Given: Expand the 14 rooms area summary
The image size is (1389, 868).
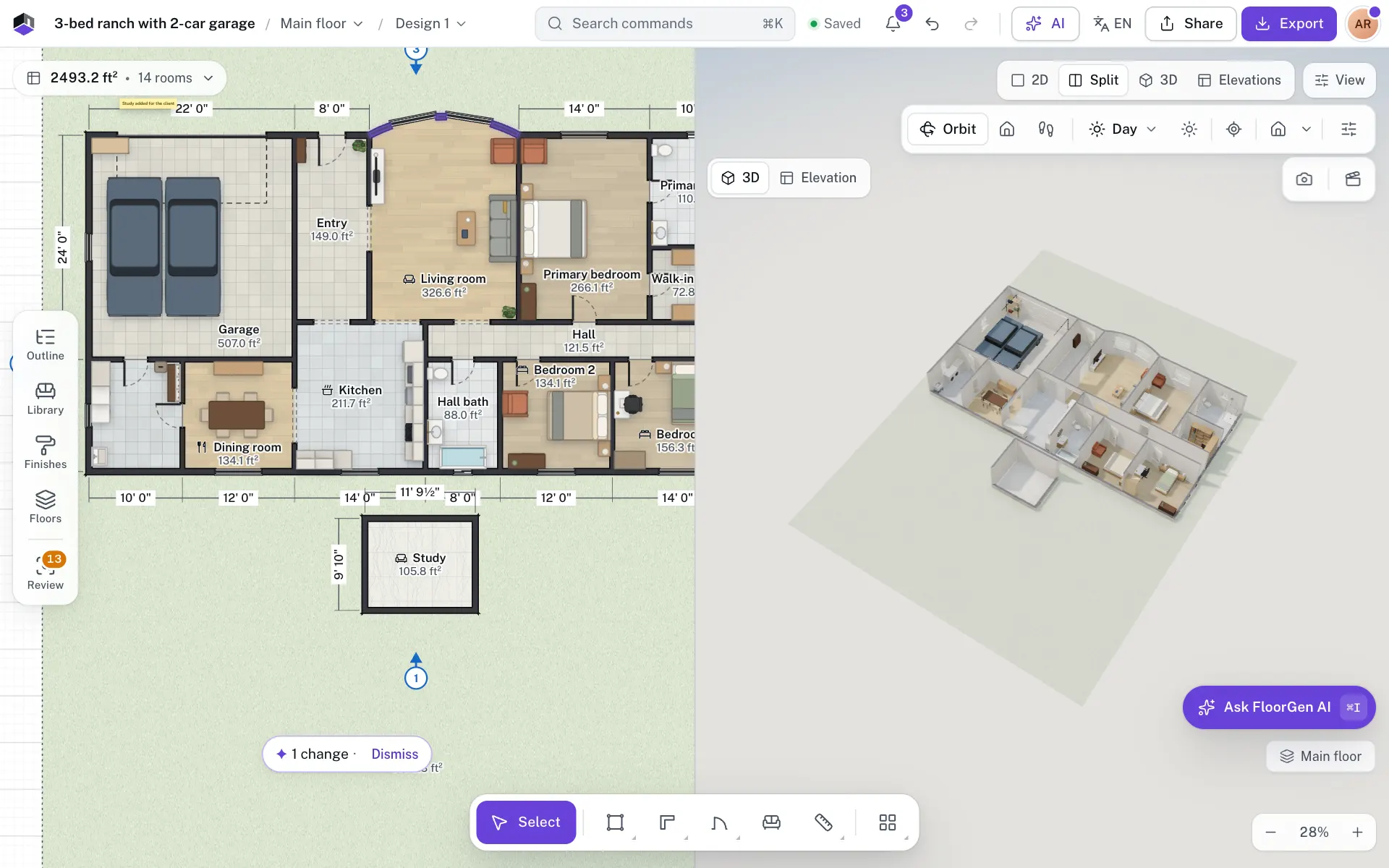Looking at the screenshot, I should (120, 78).
